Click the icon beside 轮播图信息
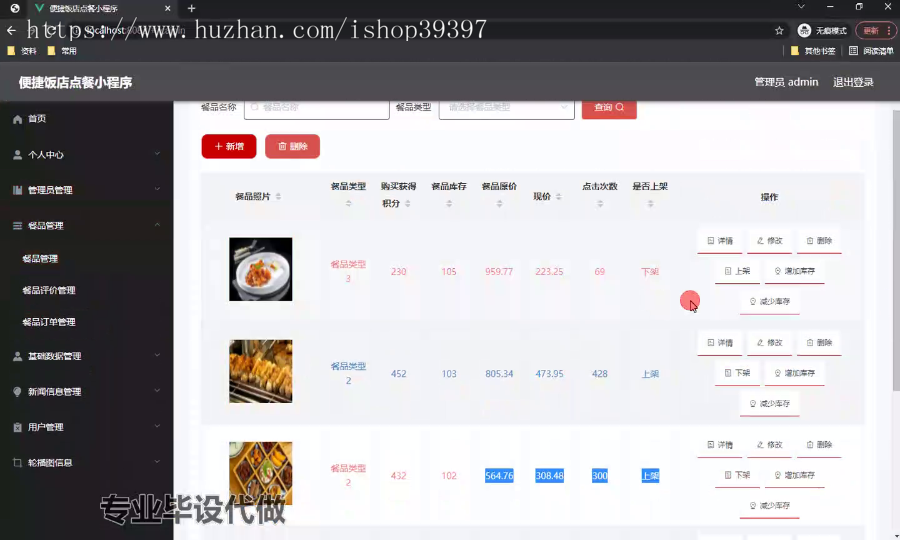 (x=17, y=463)
